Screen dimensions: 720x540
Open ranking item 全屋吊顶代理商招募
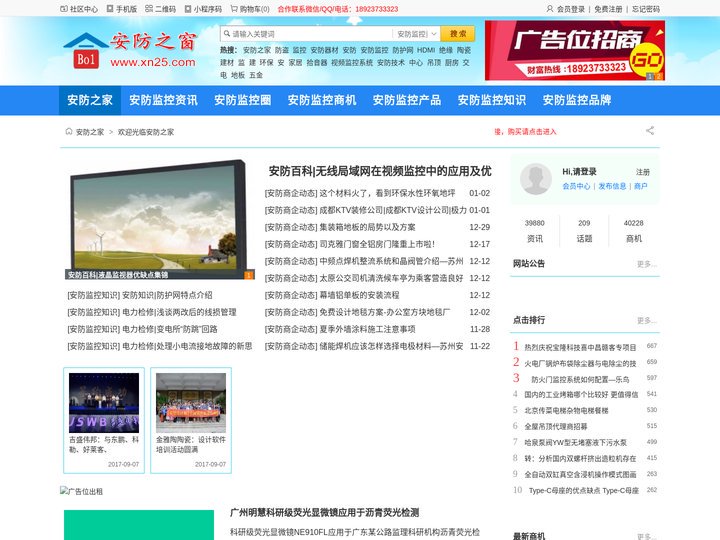[556, 427]
